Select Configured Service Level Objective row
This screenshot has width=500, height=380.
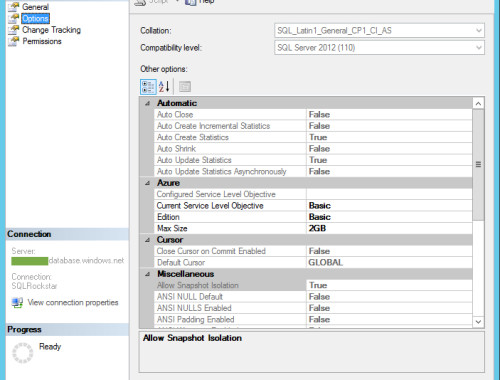tap(313, 194)
